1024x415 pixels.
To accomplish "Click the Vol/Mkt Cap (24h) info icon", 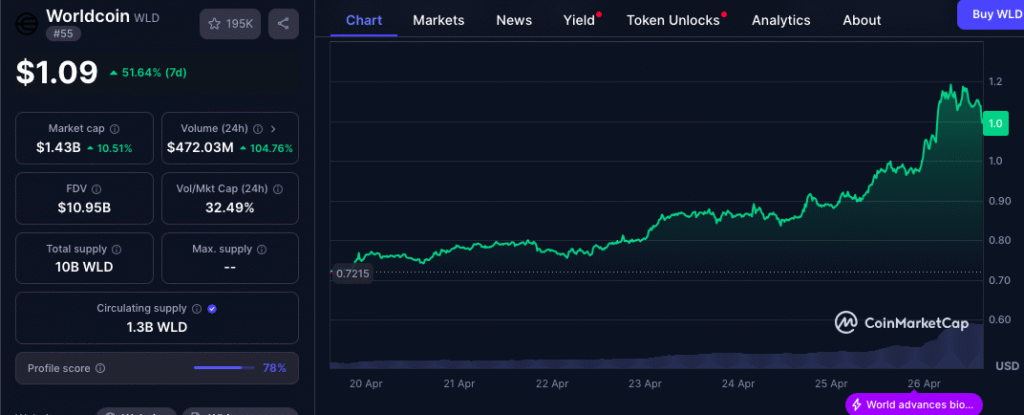I will click(279, 189).
